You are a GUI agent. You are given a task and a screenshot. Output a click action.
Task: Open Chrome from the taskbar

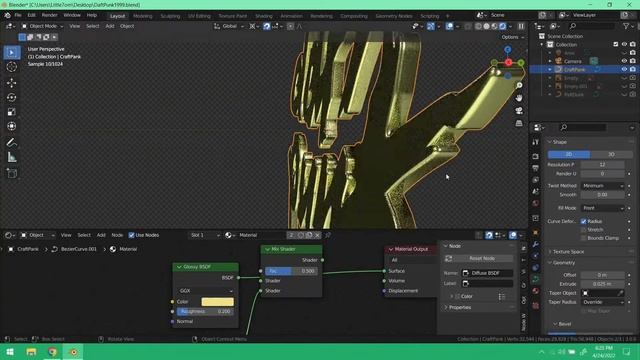52,351
